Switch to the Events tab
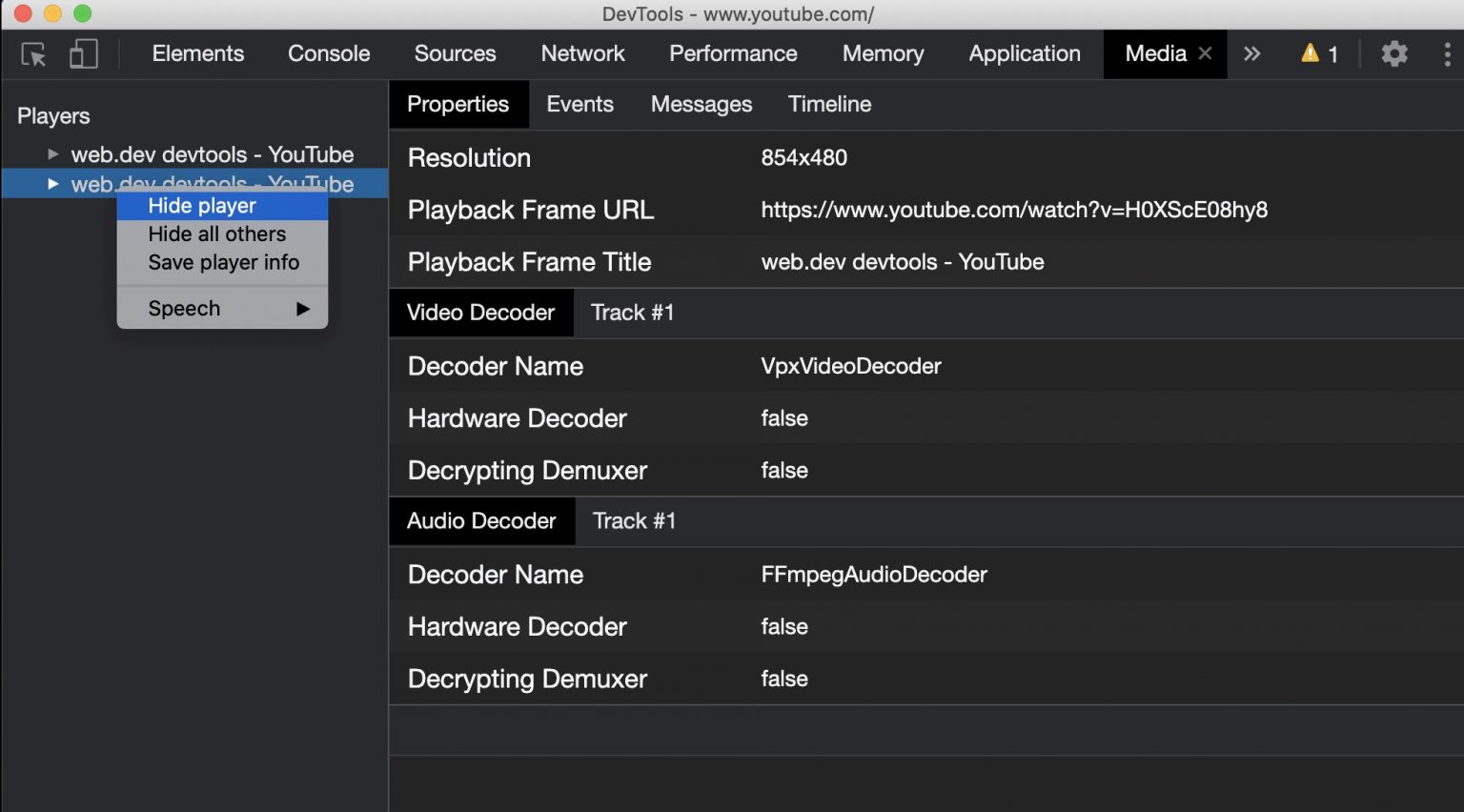The width and height of the screenshot is (1464, 812). click(x=579, y=104)
